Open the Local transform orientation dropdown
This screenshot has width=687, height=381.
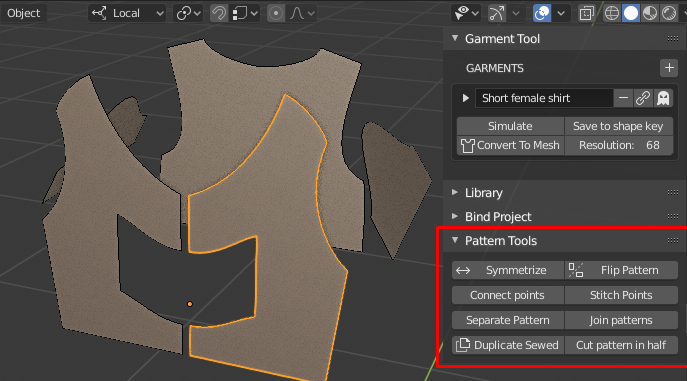click(x=127, y=13)
